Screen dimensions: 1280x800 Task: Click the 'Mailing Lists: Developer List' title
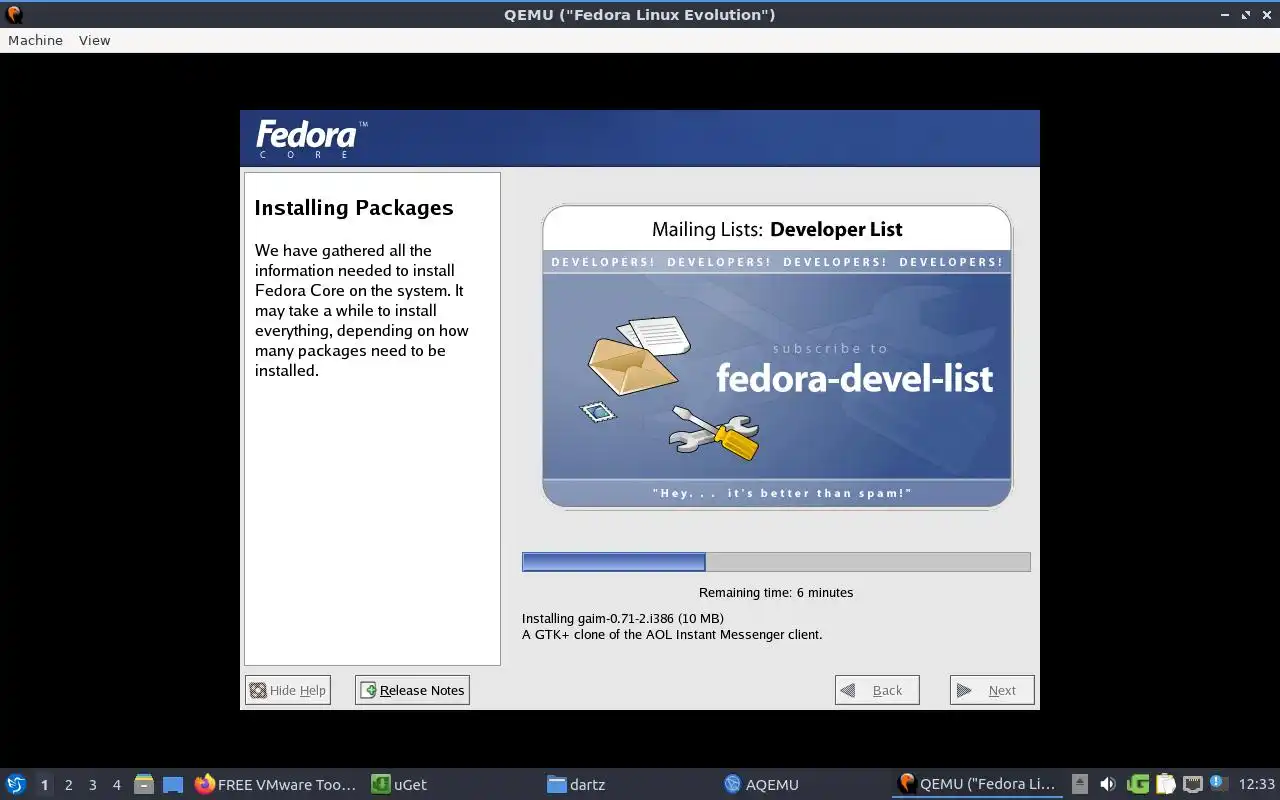tap(777, 229)
